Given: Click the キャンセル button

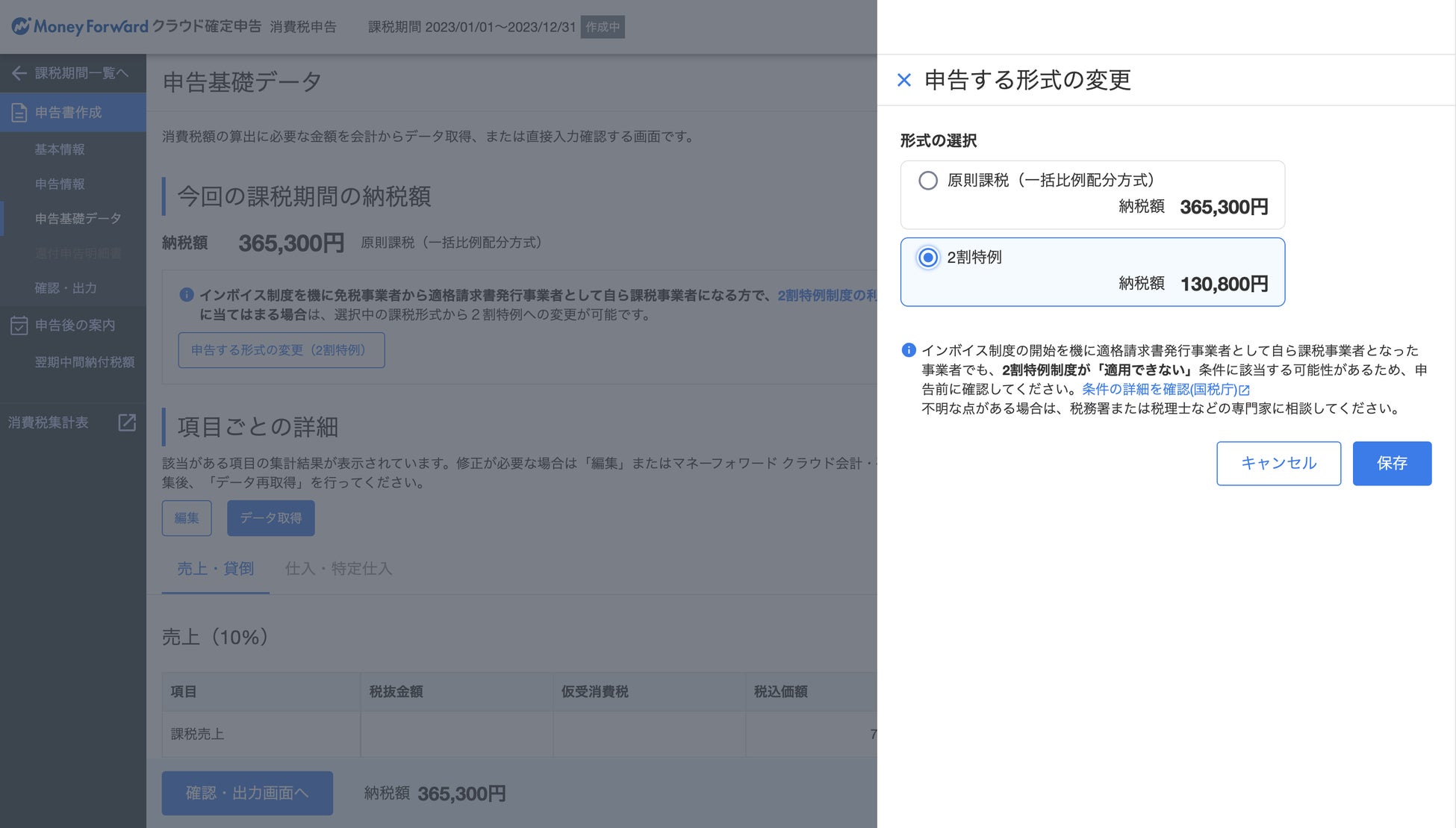Looking at the screenshot, I should pos(1278,463).
